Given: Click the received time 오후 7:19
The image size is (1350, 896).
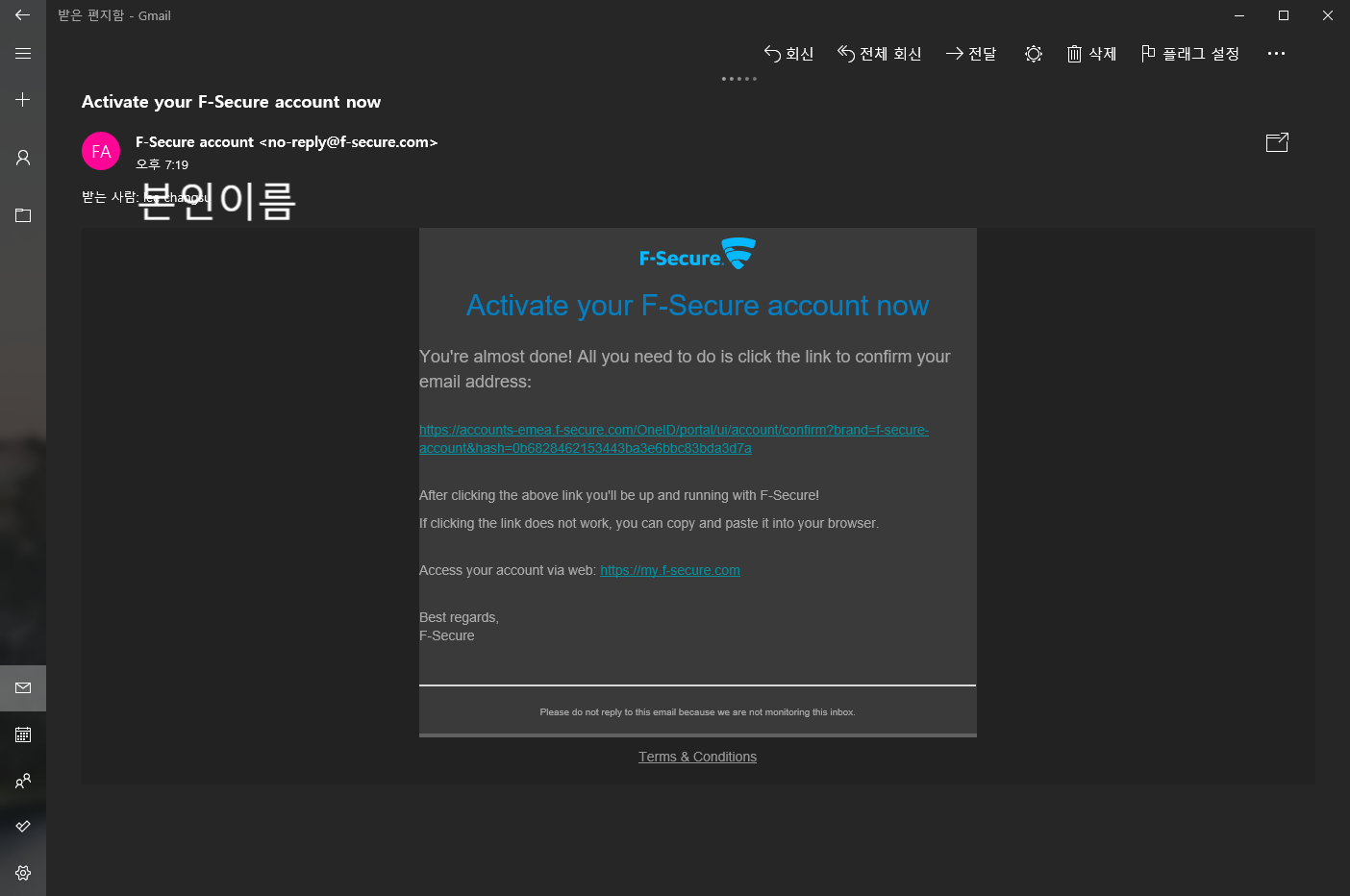Looking at the screenshot, I should [162, 164].
